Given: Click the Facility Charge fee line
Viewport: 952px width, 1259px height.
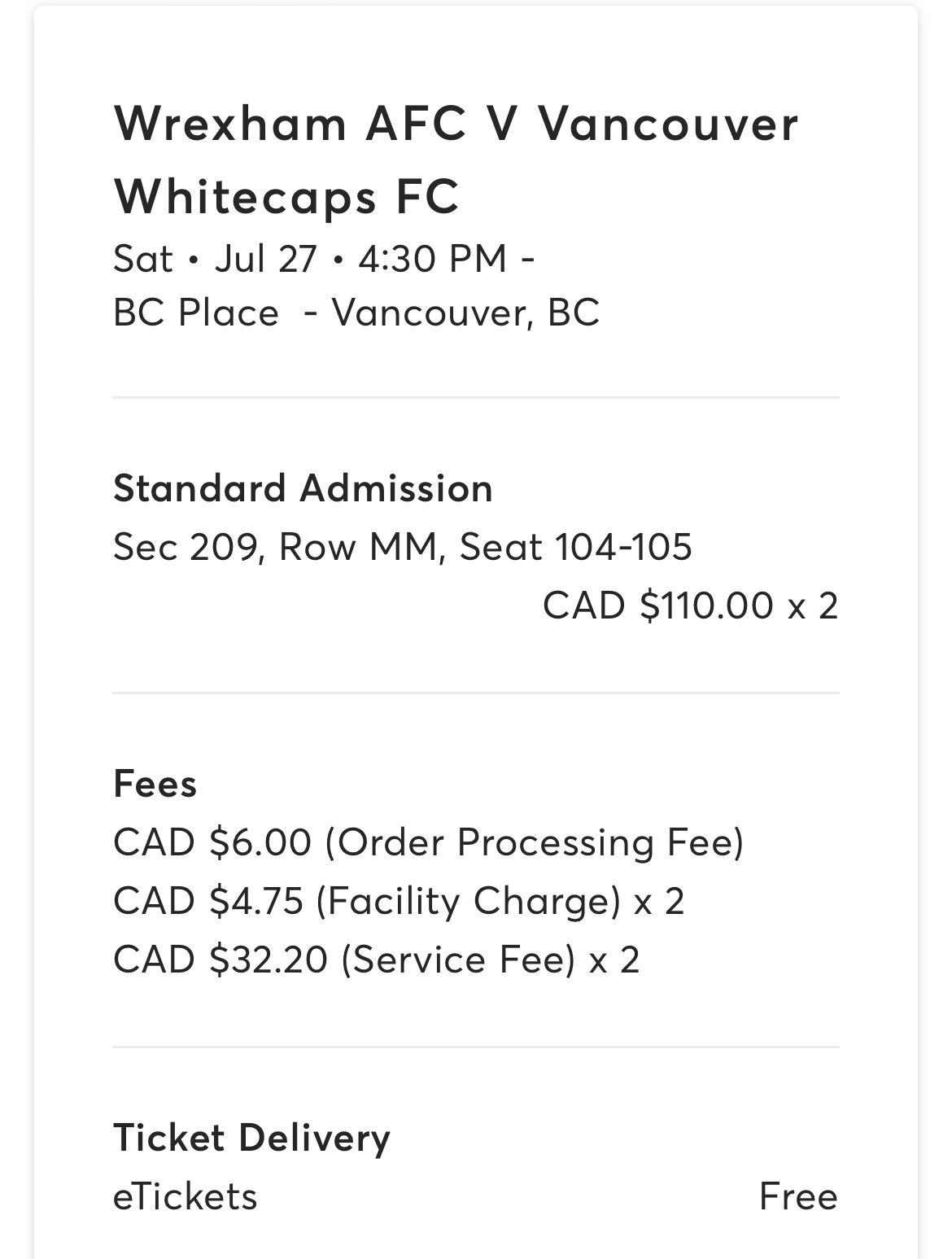Looking at the screenshot, I should (x=399, y=901).
